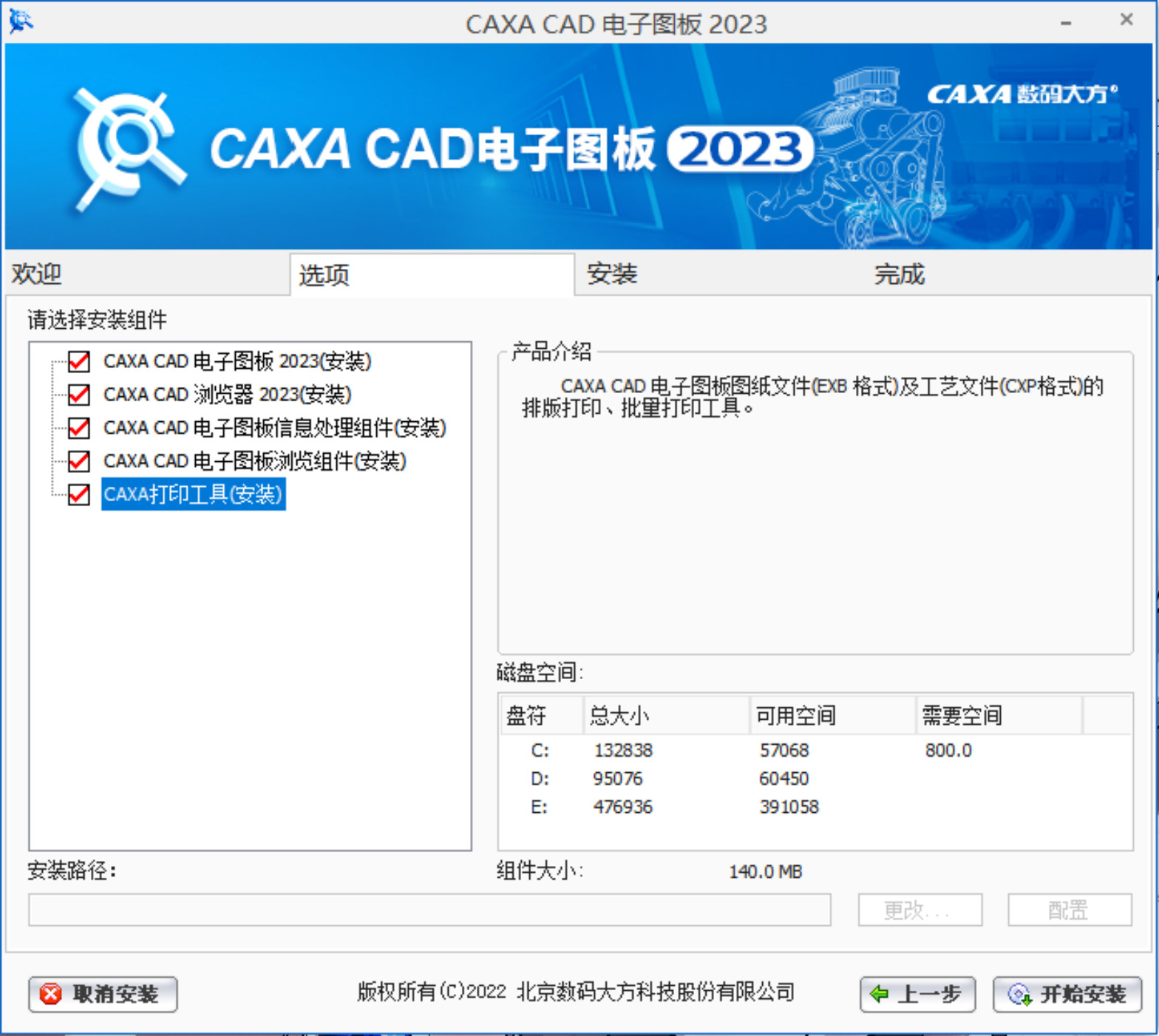Toggle the CAXA CAD 浏览器 2023 checkbox
1159x1036 pixels.
[79, 395]
